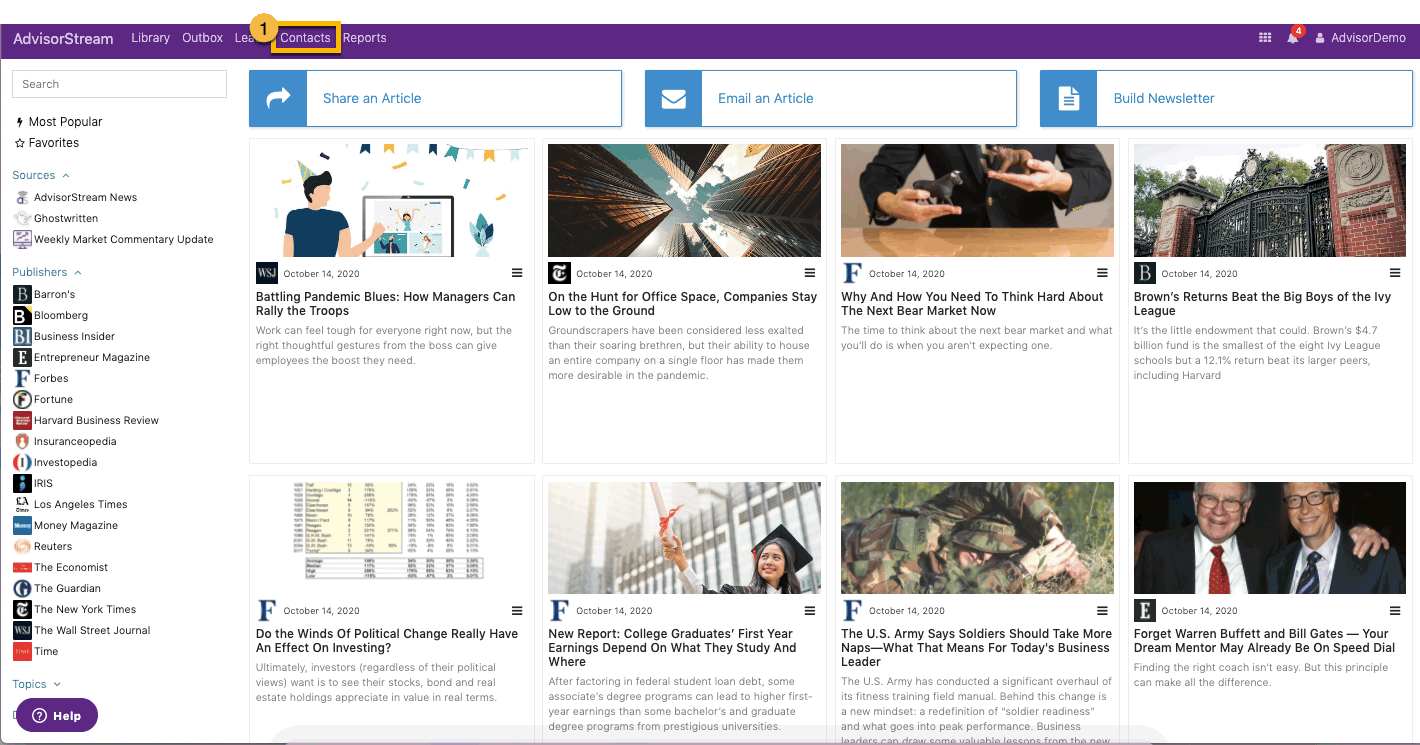Viewport: 1420px width, 745px height.
Task: Click the Share an Article arrow icon
Action: (278, 98)
